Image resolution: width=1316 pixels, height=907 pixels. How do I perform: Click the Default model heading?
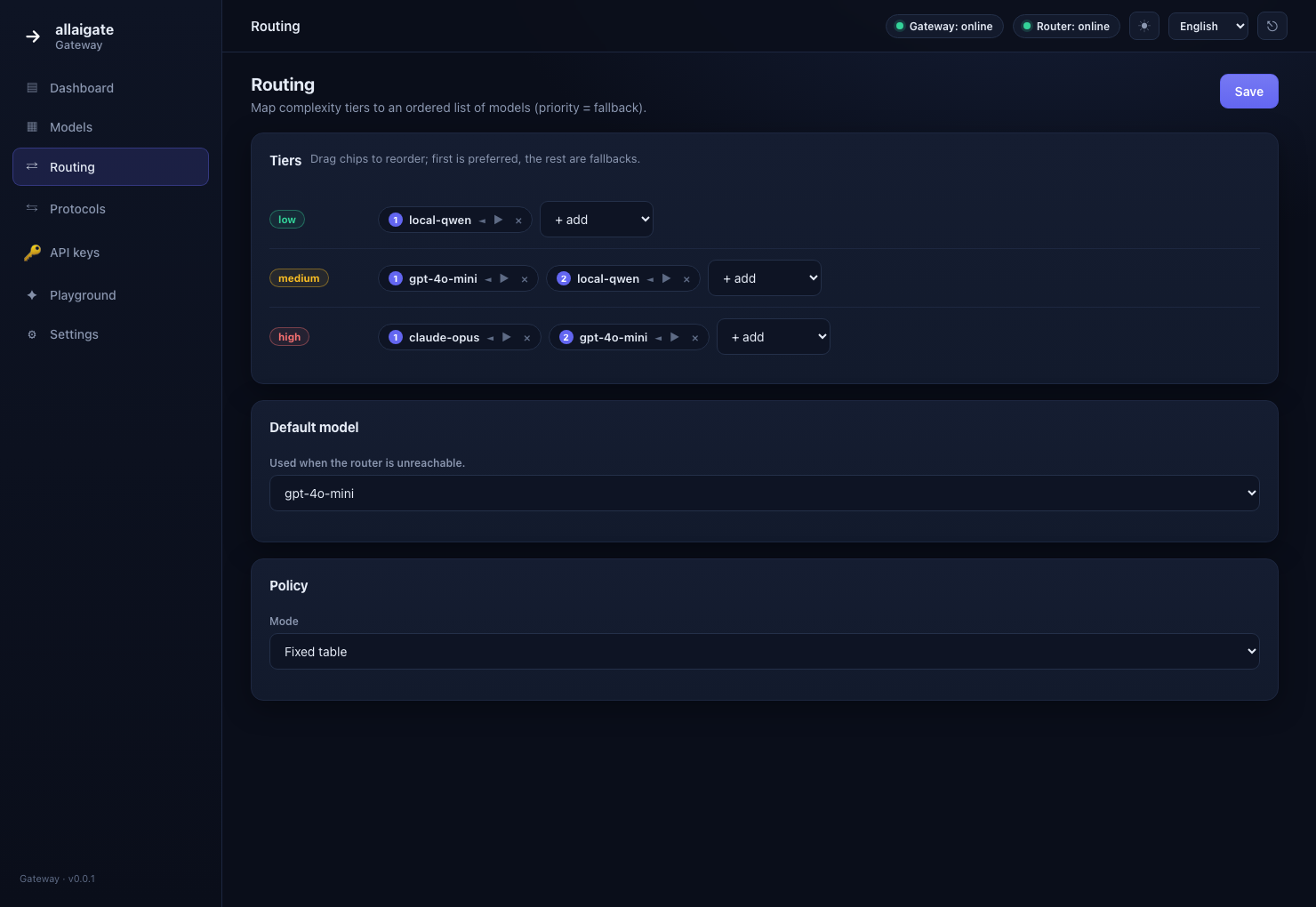314,428
